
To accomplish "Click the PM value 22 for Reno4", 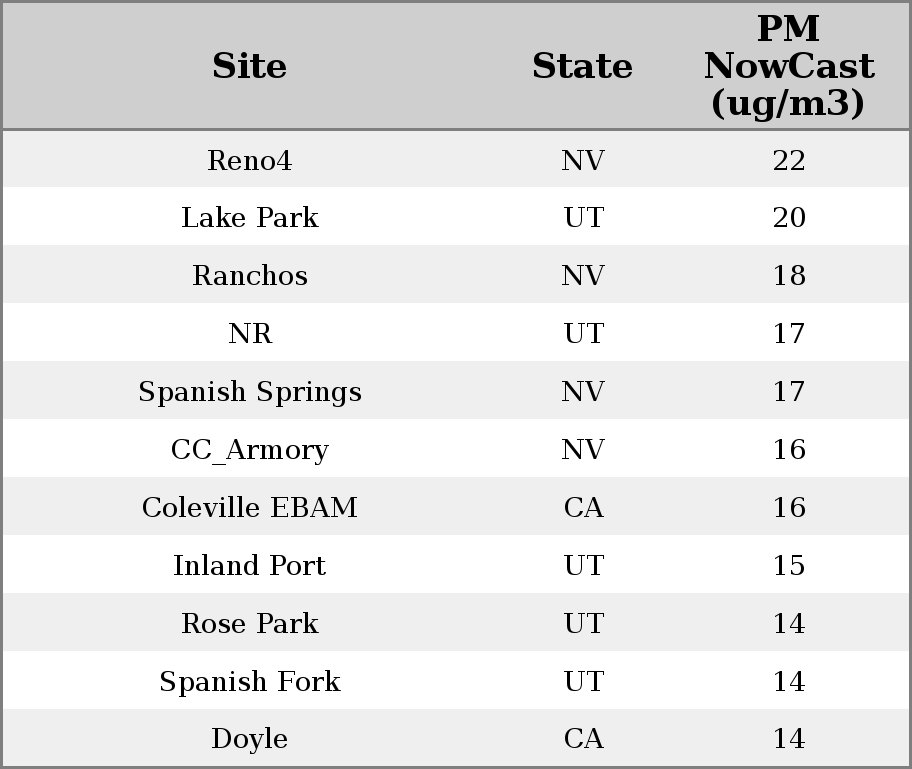I will [788, 160].
